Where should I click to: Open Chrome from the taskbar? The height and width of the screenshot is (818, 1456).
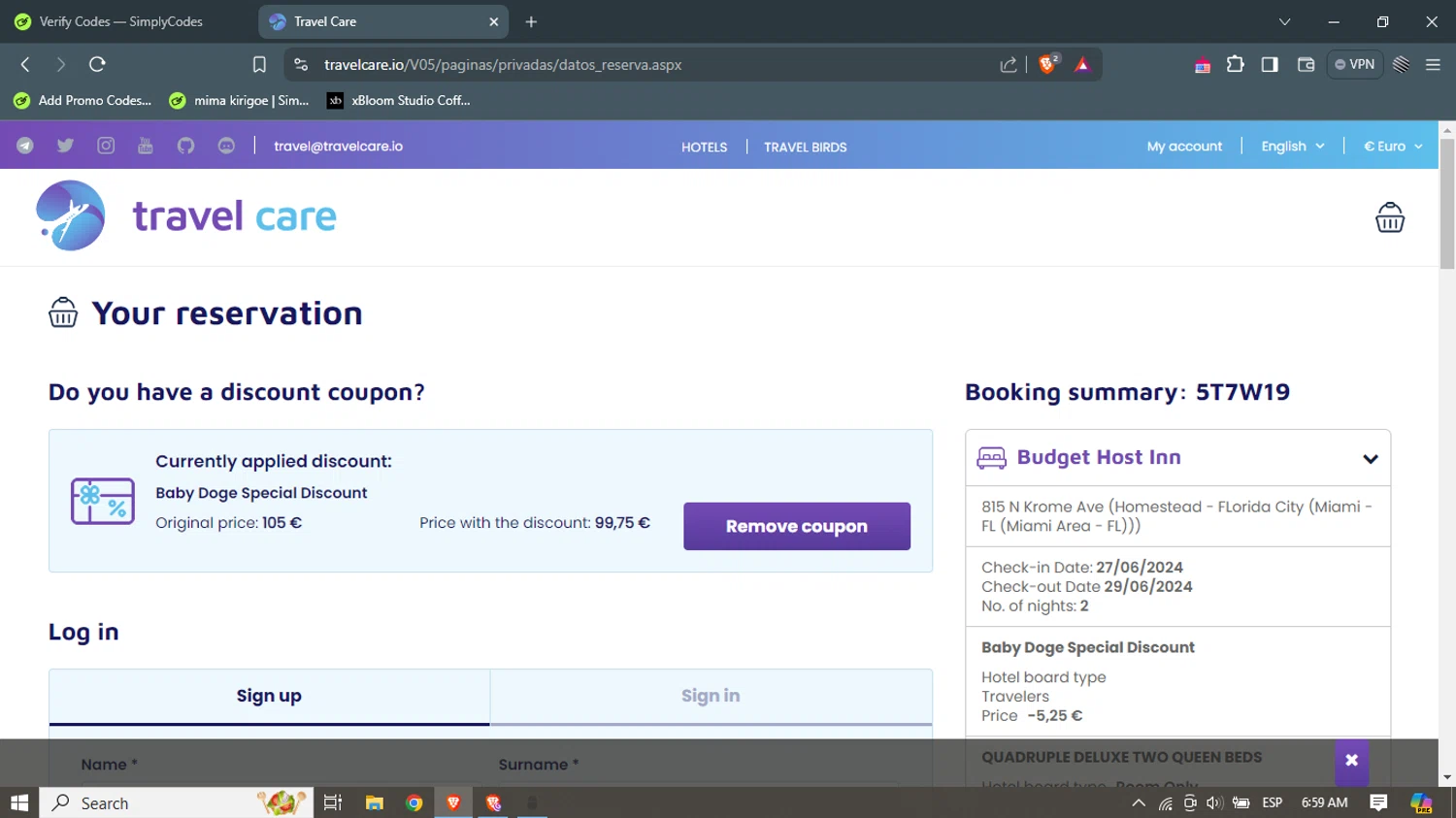point(414,802)
